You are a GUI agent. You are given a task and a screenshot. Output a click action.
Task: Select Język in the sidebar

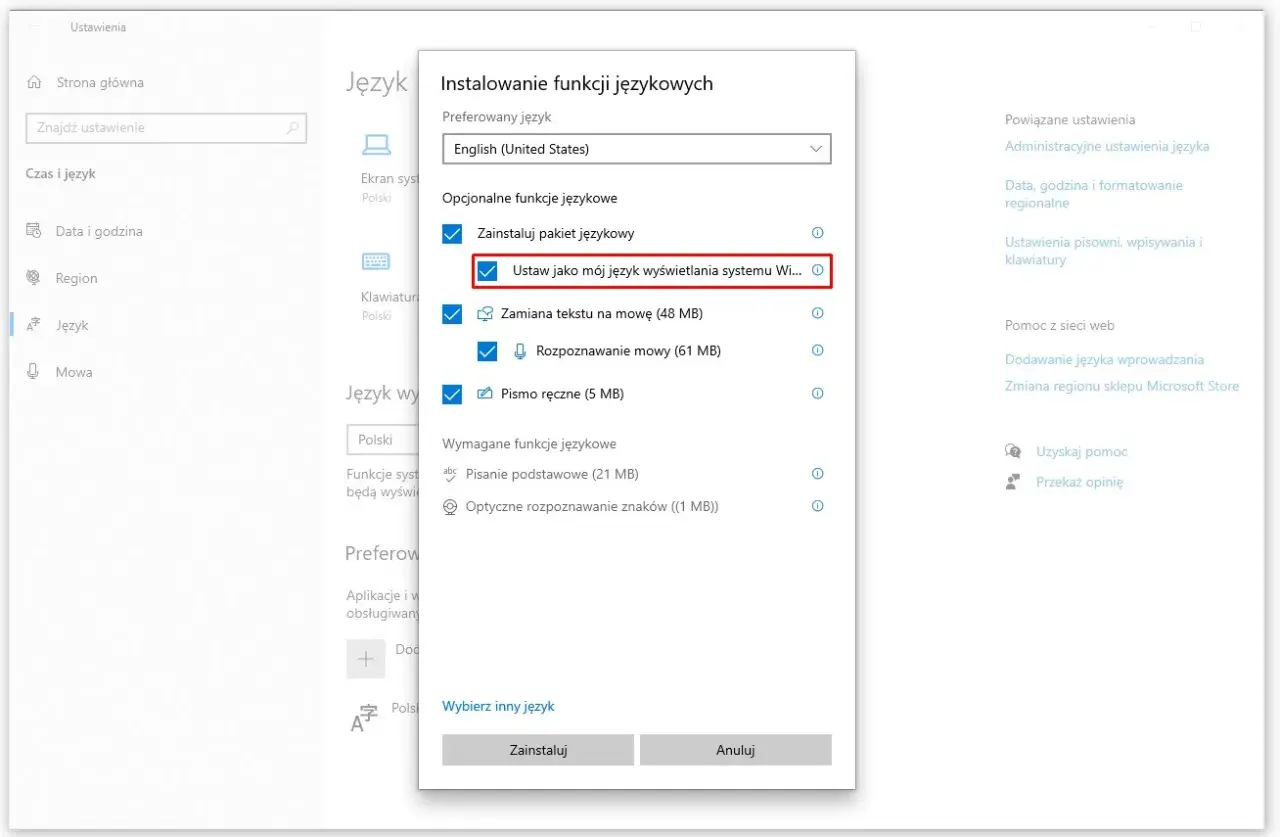click(72, 325)
